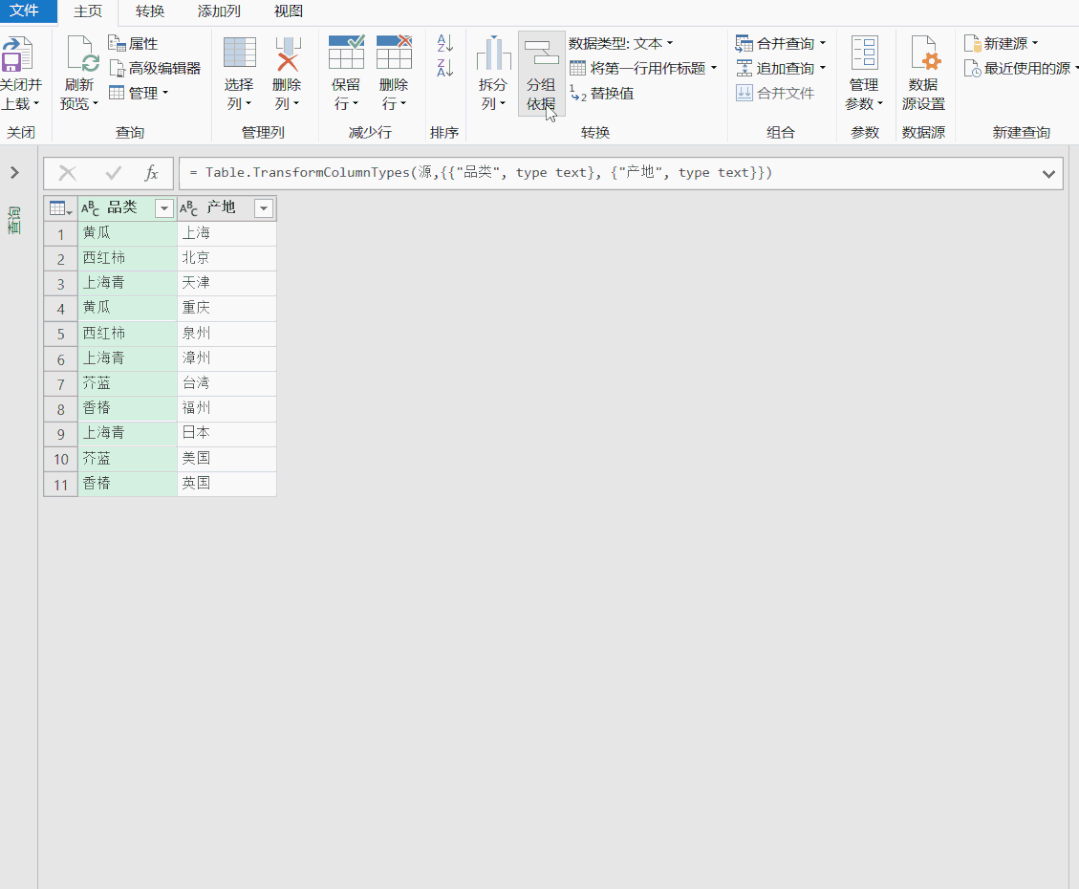
Task: Click Append Queries (追加查询)
Action: pyautogui.click(x=776, y=68)
